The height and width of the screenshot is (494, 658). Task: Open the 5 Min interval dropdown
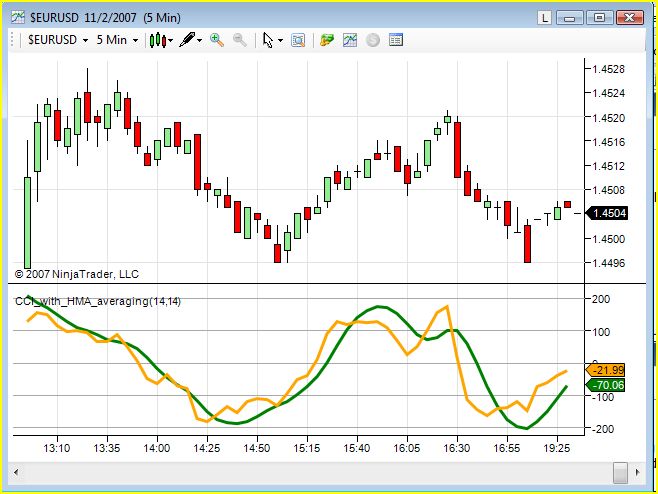coord(117,40)
